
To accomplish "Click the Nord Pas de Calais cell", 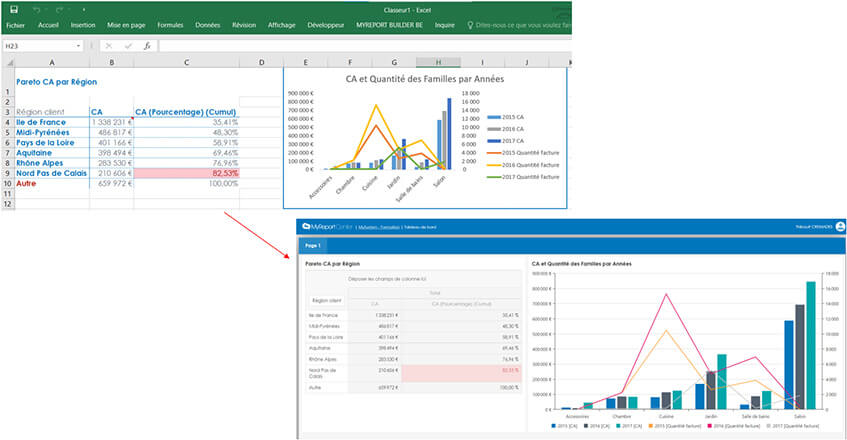I will point(52,173).
